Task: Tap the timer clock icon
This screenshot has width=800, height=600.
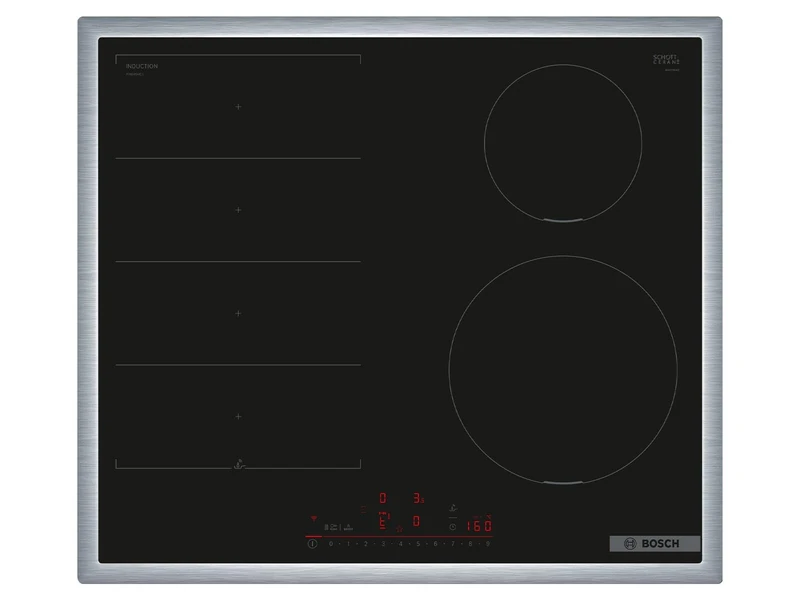Action: [x=452, y=526]
